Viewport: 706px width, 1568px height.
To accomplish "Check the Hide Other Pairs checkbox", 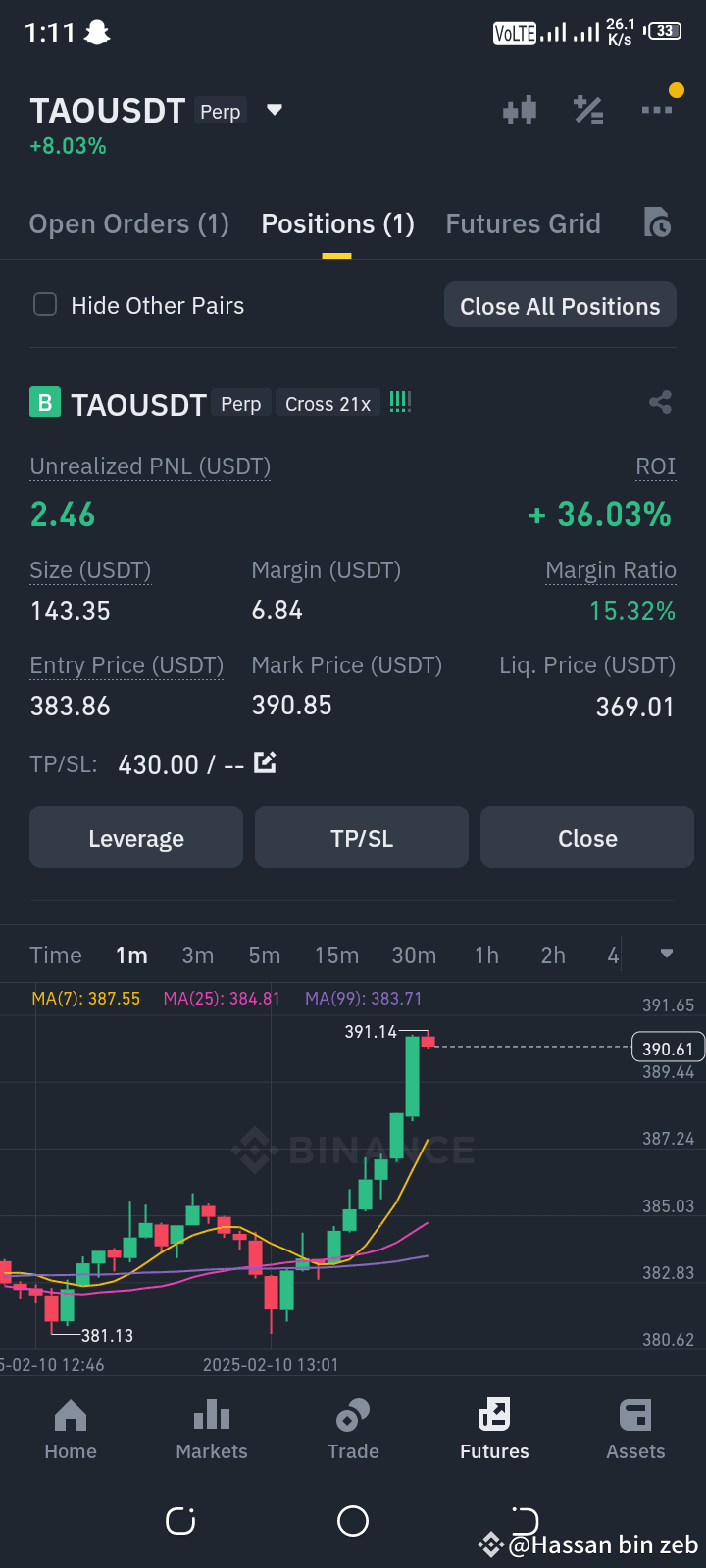I will click(45, 304).
